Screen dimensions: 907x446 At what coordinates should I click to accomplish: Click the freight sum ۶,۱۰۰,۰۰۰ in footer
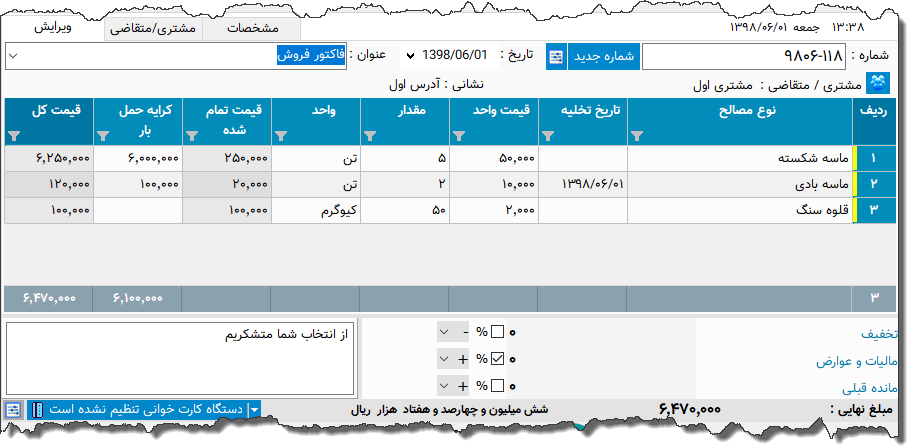click(x=138, y=298)
